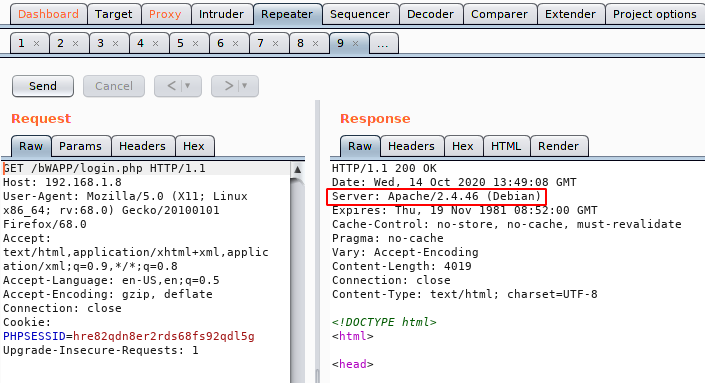Close Repeater sub-tab 3
The width and height of the screenshot is (705, 383).
[x=116, y=44]
